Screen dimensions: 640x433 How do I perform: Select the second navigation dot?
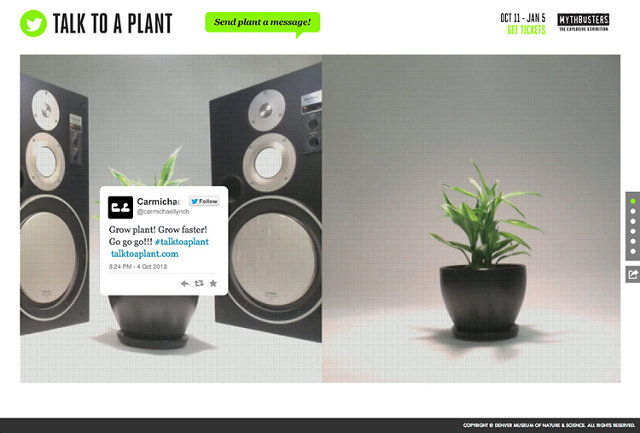633,211
